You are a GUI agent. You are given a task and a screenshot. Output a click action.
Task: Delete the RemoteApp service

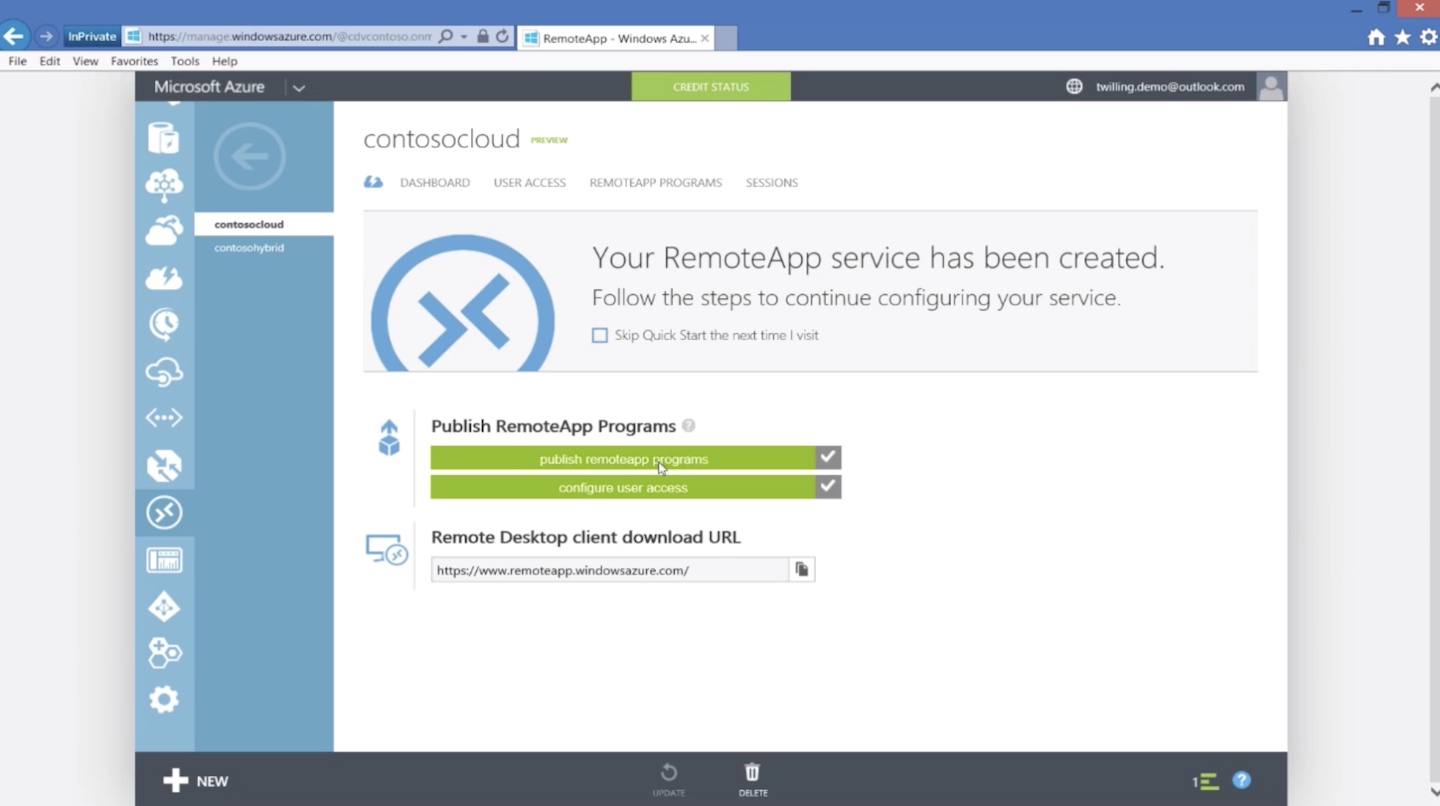[753, 779]
